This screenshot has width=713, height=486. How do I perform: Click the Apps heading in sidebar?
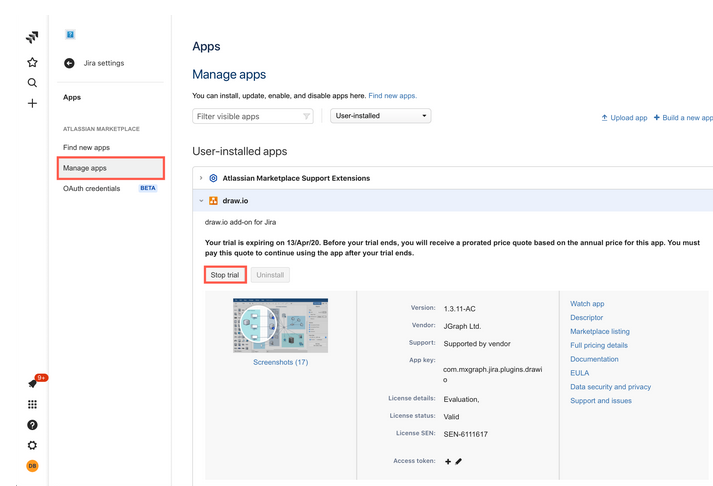72,97
